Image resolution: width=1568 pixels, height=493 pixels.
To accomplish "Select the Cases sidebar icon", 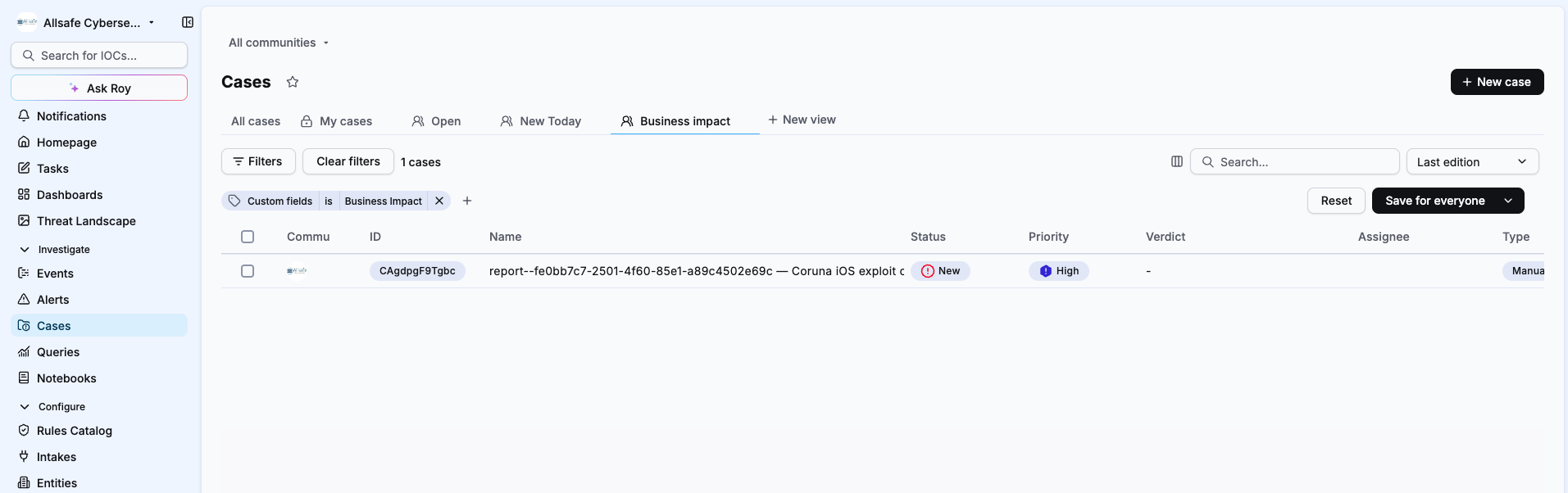I will point(24,325).
